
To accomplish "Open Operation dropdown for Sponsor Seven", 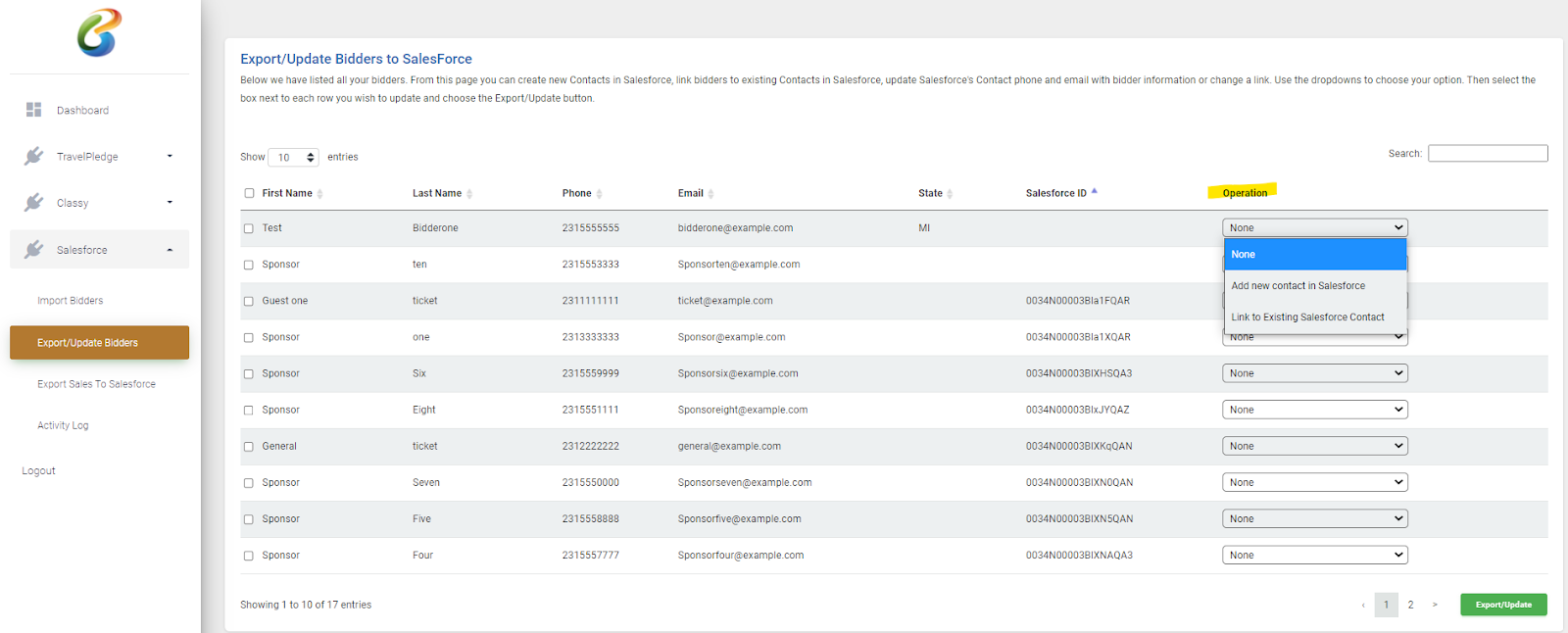I will 1314,482.
